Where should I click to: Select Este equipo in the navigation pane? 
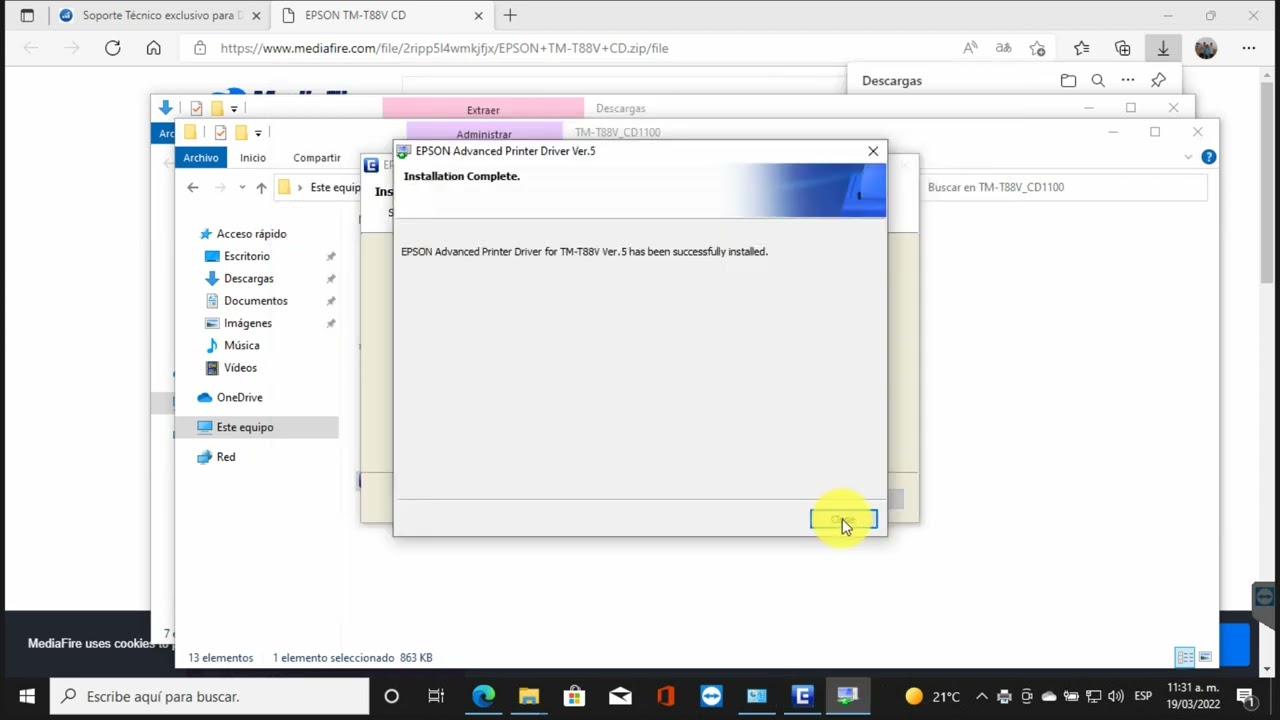click(x=244, y=427)
